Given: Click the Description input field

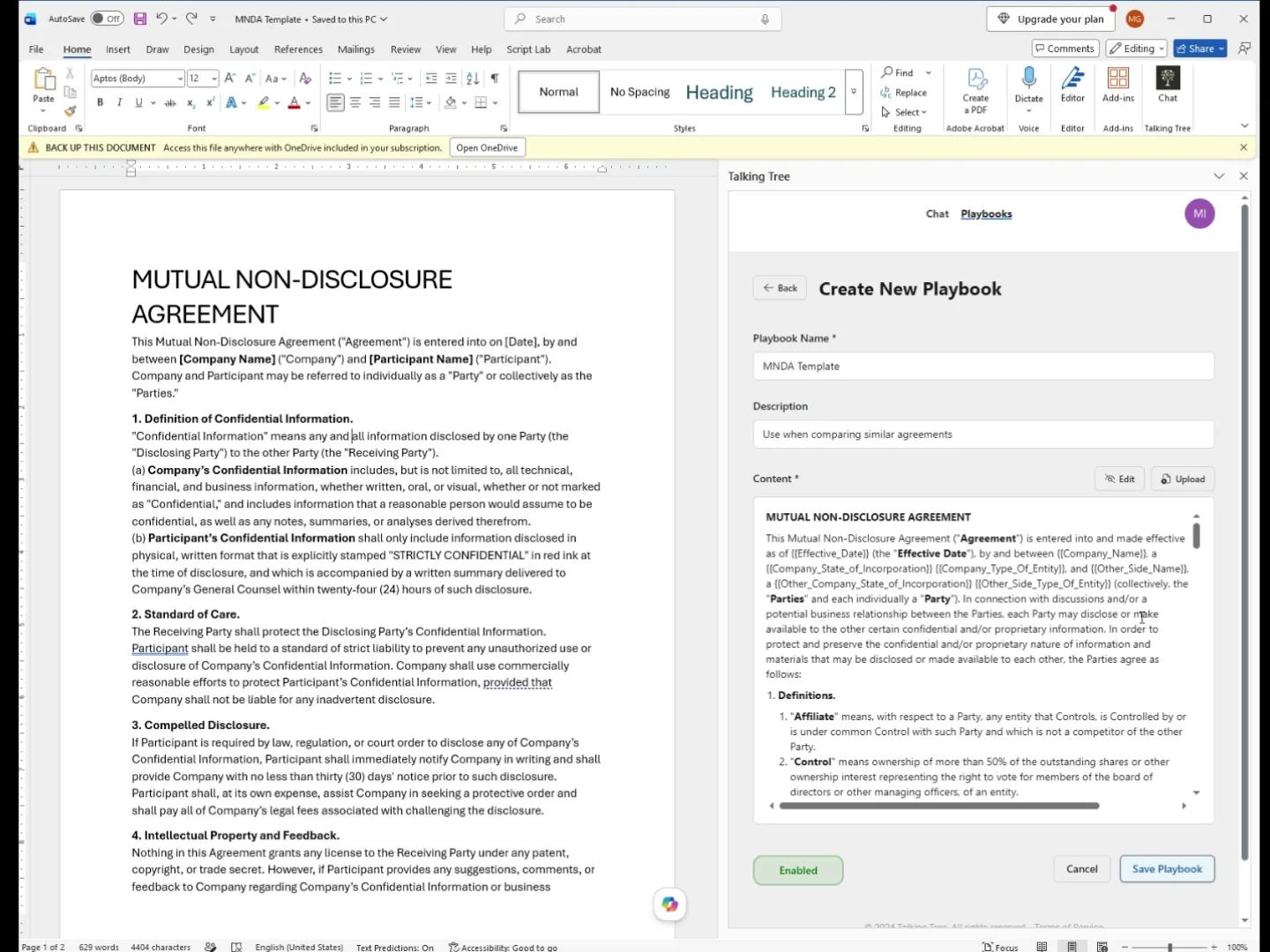Looking at the screenshot, I should coord(983,434).
